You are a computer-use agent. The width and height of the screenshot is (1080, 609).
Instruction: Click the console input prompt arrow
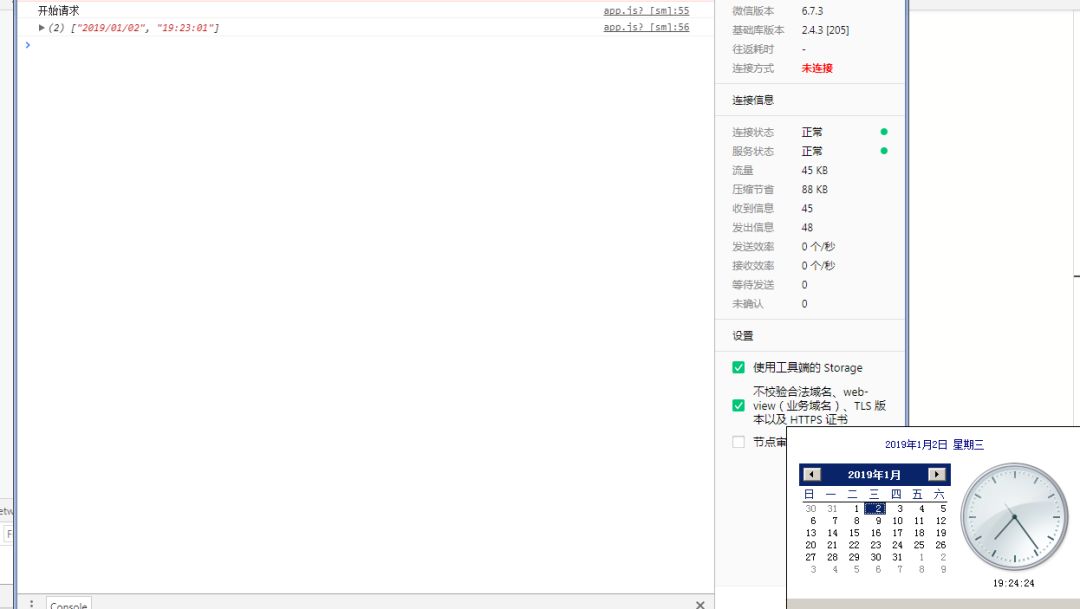click(x=28, y=45)
